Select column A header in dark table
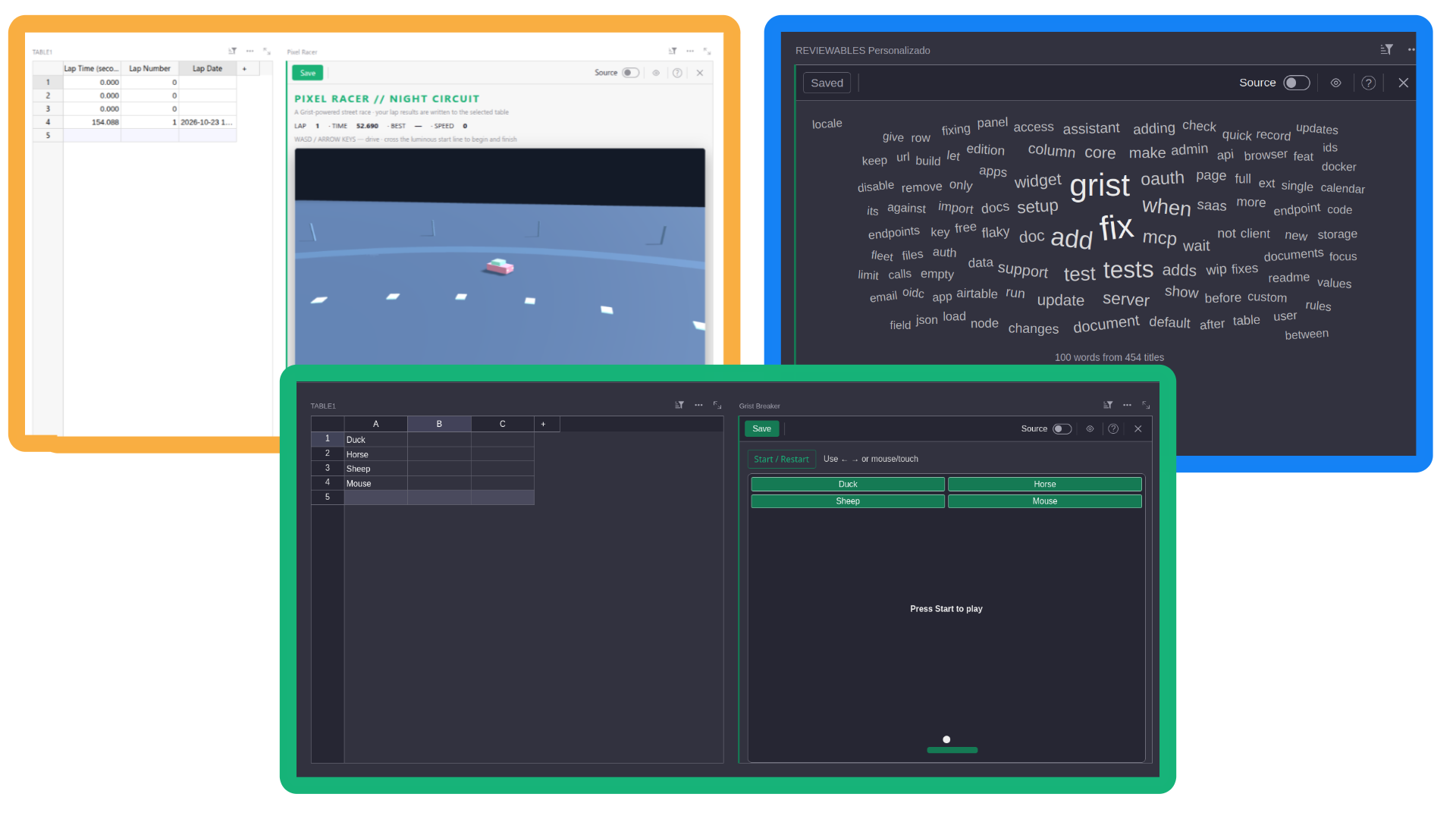Image resolution: width=1456 pixels, height=819 pixels. [375, 424]
